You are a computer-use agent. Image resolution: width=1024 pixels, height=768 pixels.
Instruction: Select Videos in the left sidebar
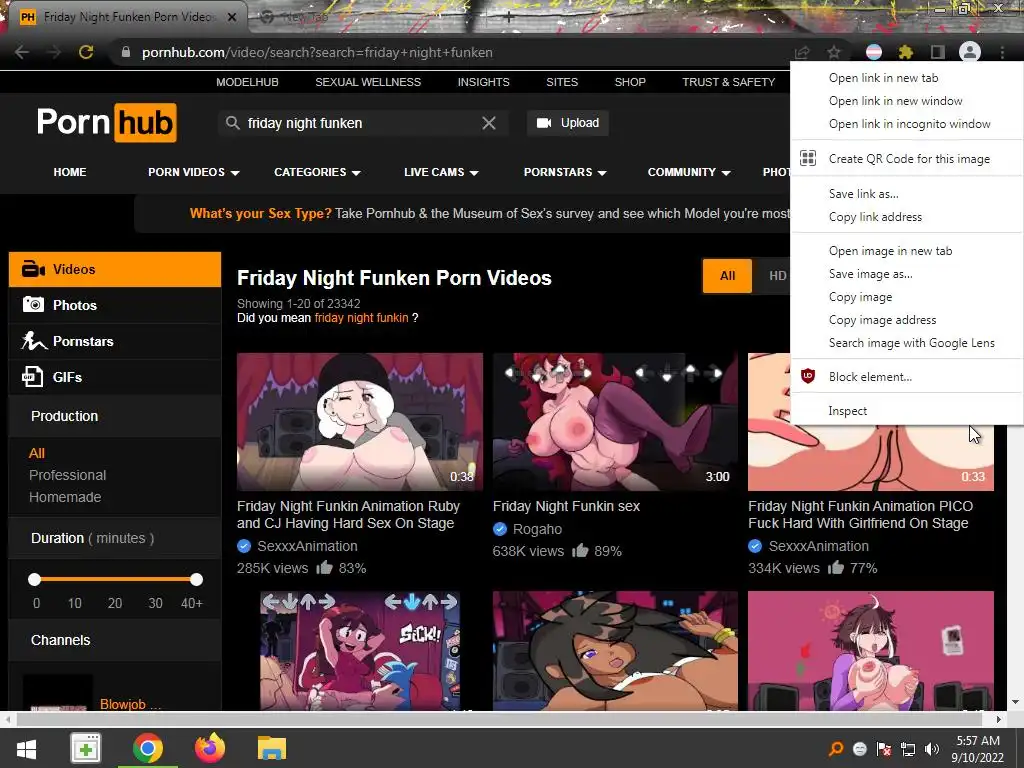115,269
